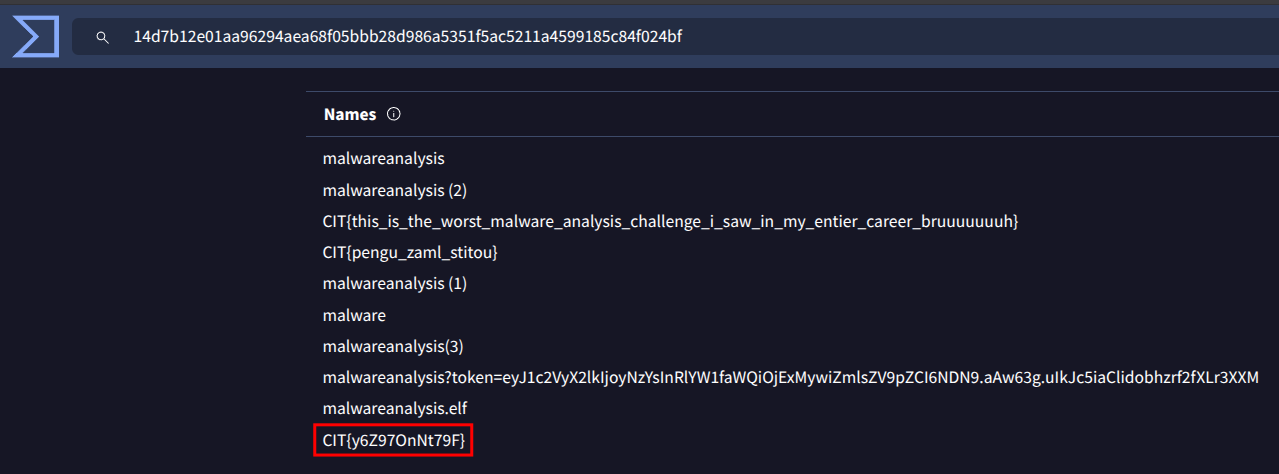Click the Names section heading
Image resolution: width=1279 pixels, height=474 pixels.
pos(350,114)
